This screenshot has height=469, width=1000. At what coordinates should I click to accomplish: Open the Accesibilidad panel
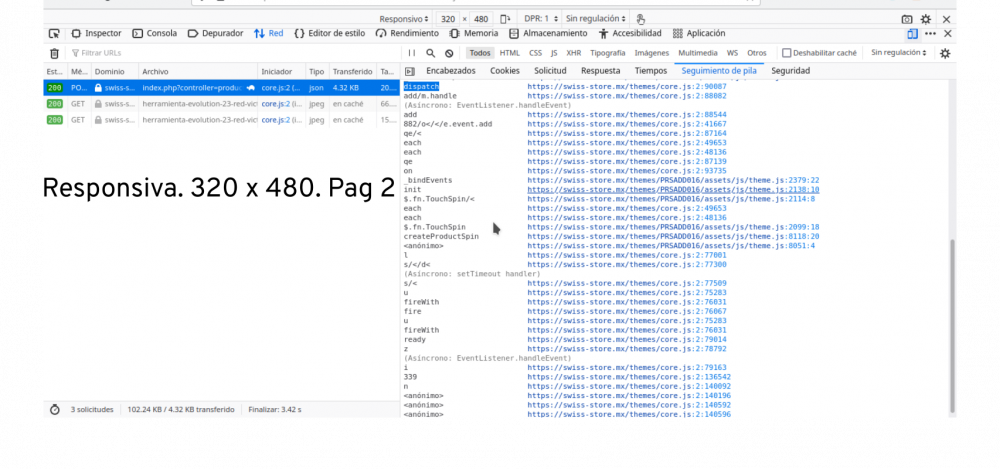[x=630, y=33]
